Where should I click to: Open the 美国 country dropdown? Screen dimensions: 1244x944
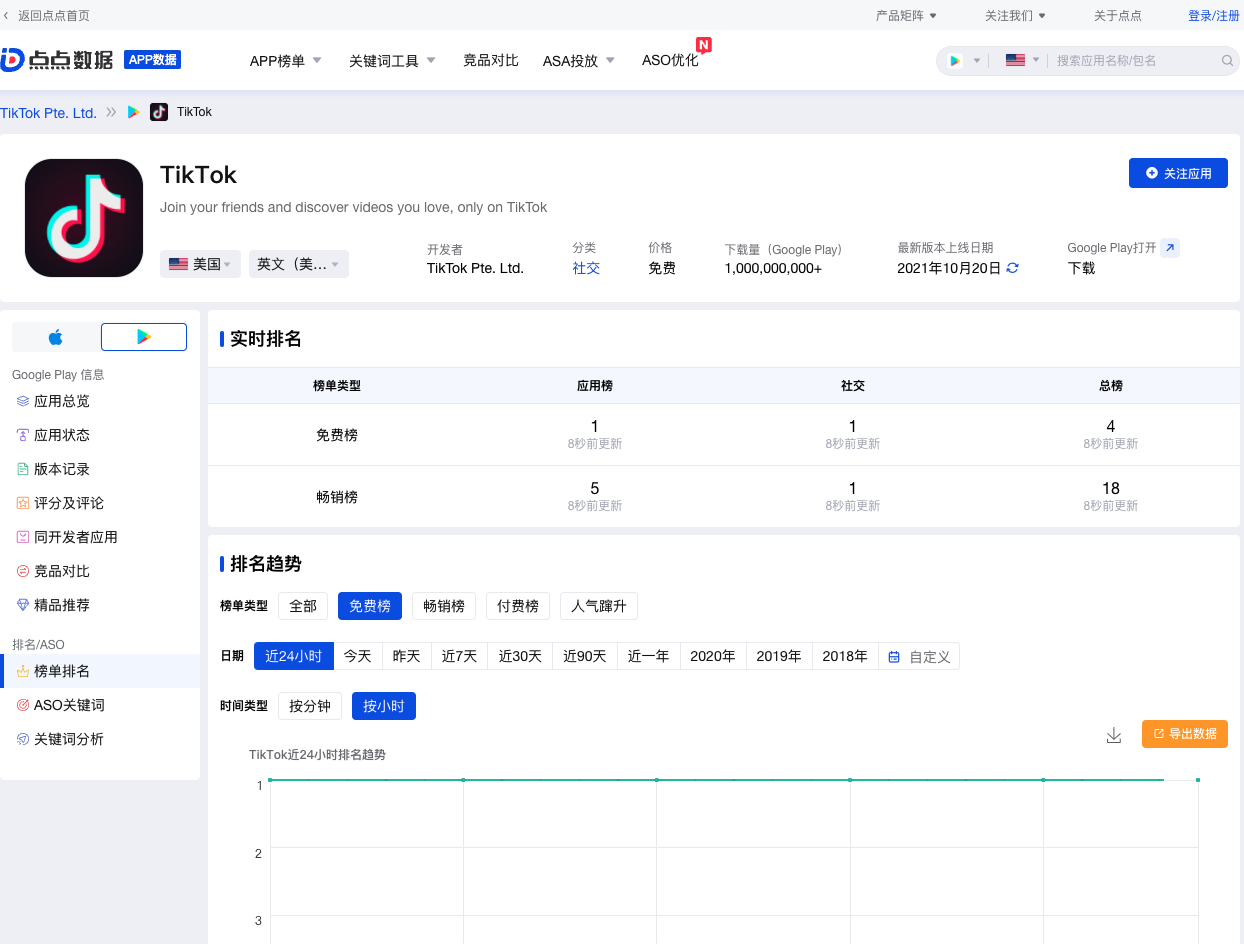click(200, 264)
